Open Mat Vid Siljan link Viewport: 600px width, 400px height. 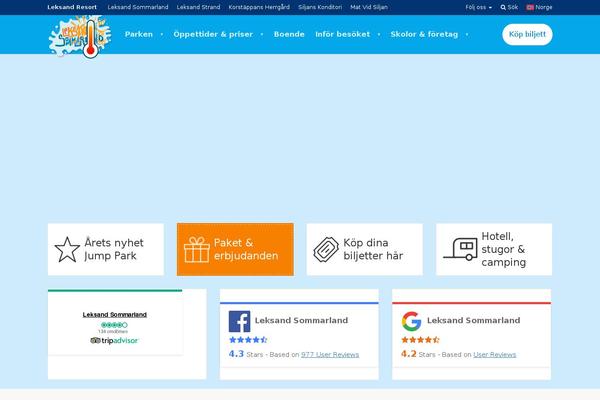[369, 7]
